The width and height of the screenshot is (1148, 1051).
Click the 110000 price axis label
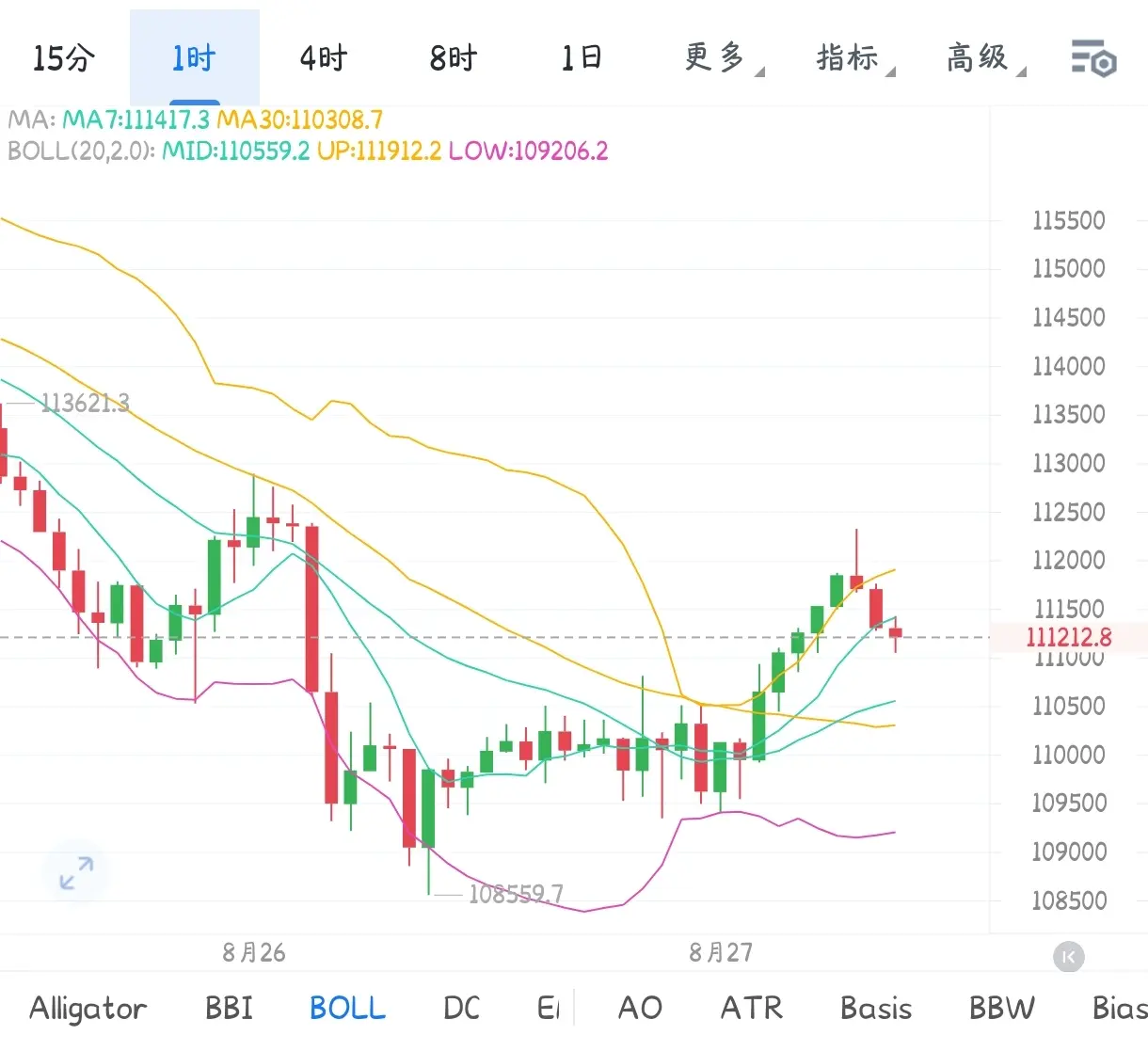click(x=1068, y=755)
